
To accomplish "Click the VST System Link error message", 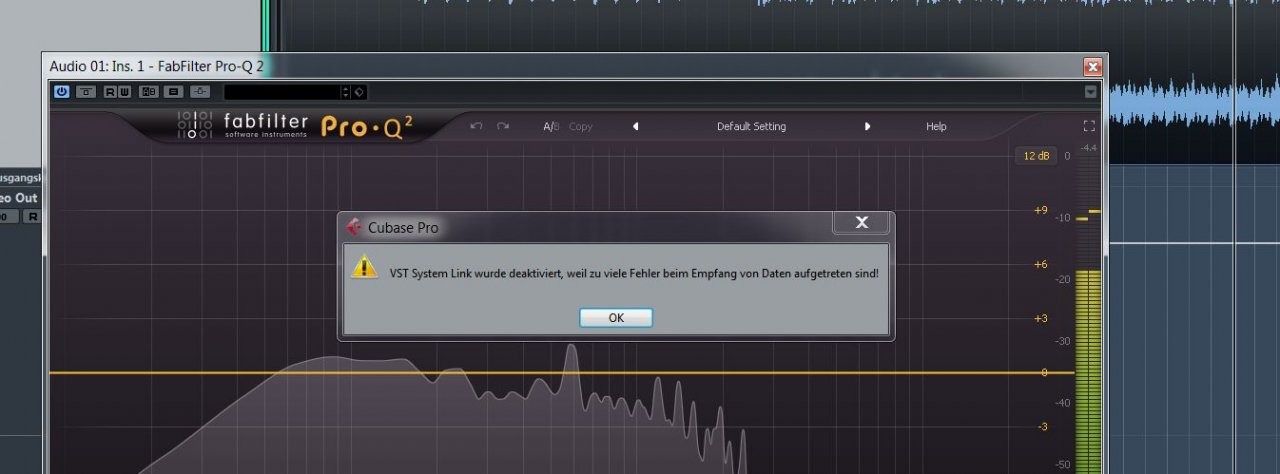I will click(634, 273).
